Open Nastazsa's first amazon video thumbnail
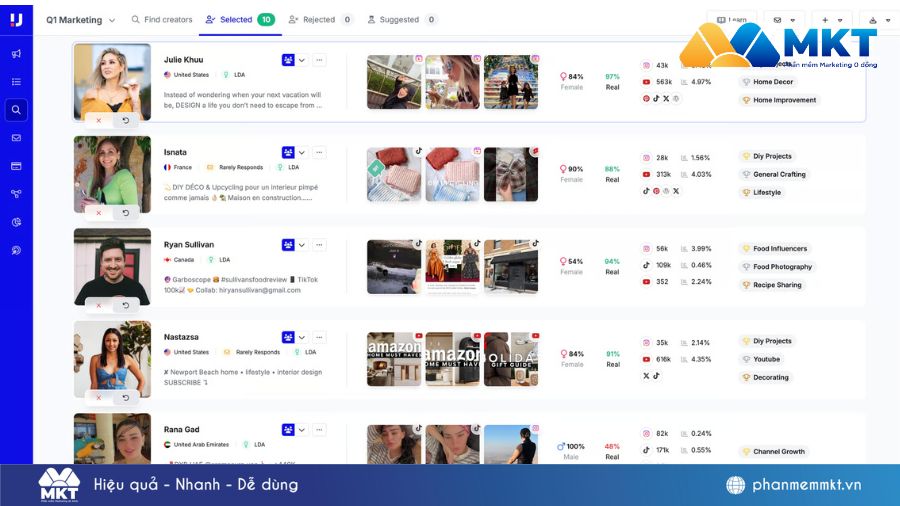900x506 pixels. [x=394, y=359]
